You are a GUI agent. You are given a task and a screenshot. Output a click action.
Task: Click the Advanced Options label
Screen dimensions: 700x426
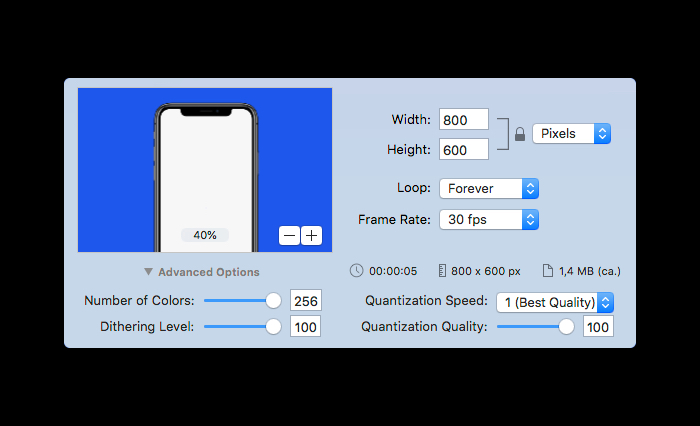point(208,272)
